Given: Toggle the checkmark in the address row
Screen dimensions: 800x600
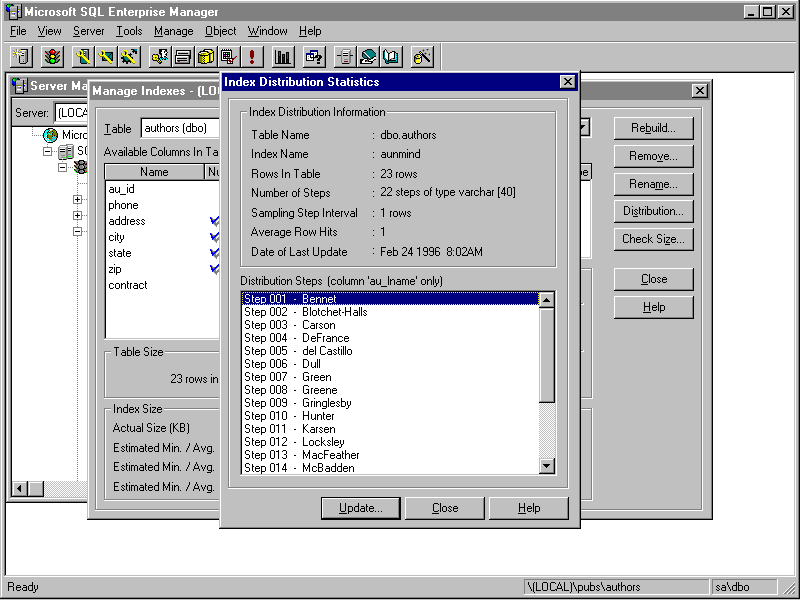Looking at the screenshot, I should pyautogui.click(x=214, y=221).
